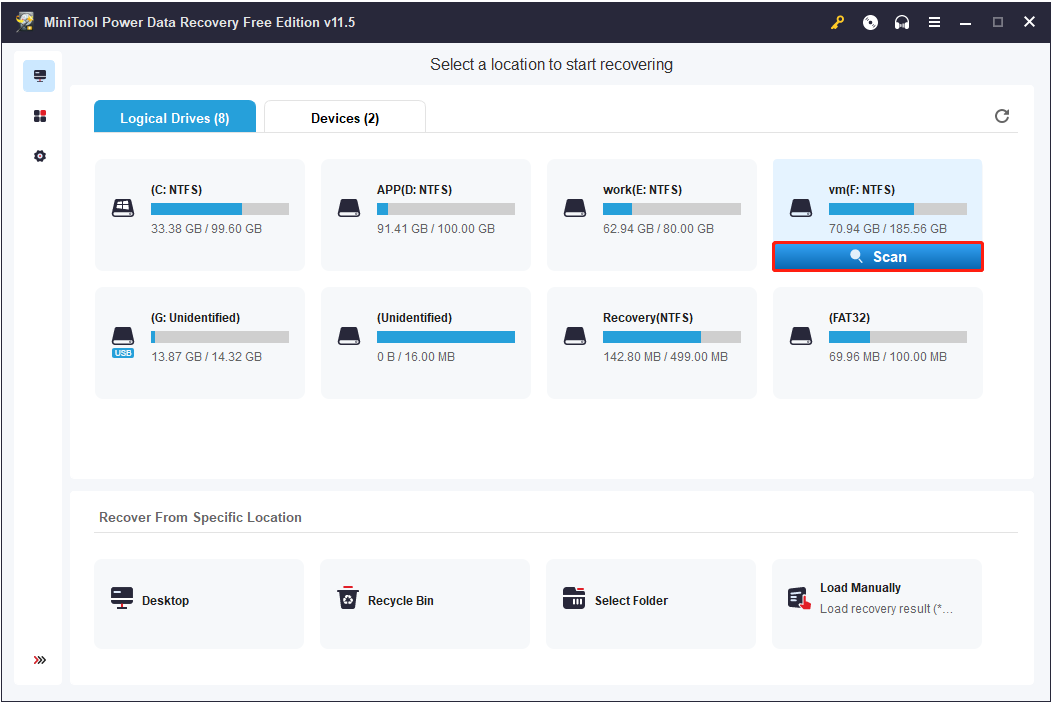Recover from Recycle Bin location
This screenshot has height=704, width=1053.
click(x=425, y=603)
